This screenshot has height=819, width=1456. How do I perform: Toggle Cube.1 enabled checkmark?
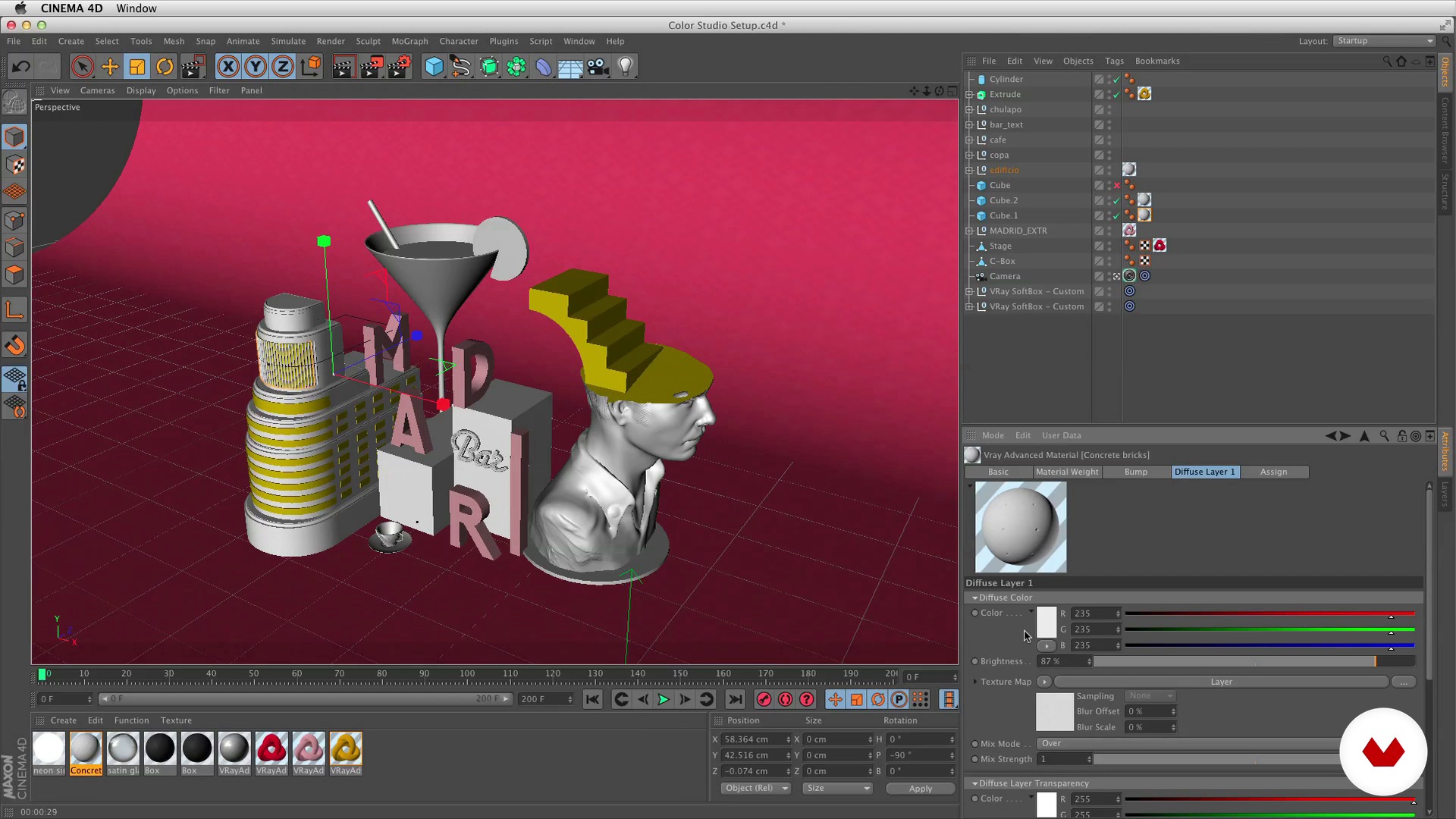pos(1116,216)
